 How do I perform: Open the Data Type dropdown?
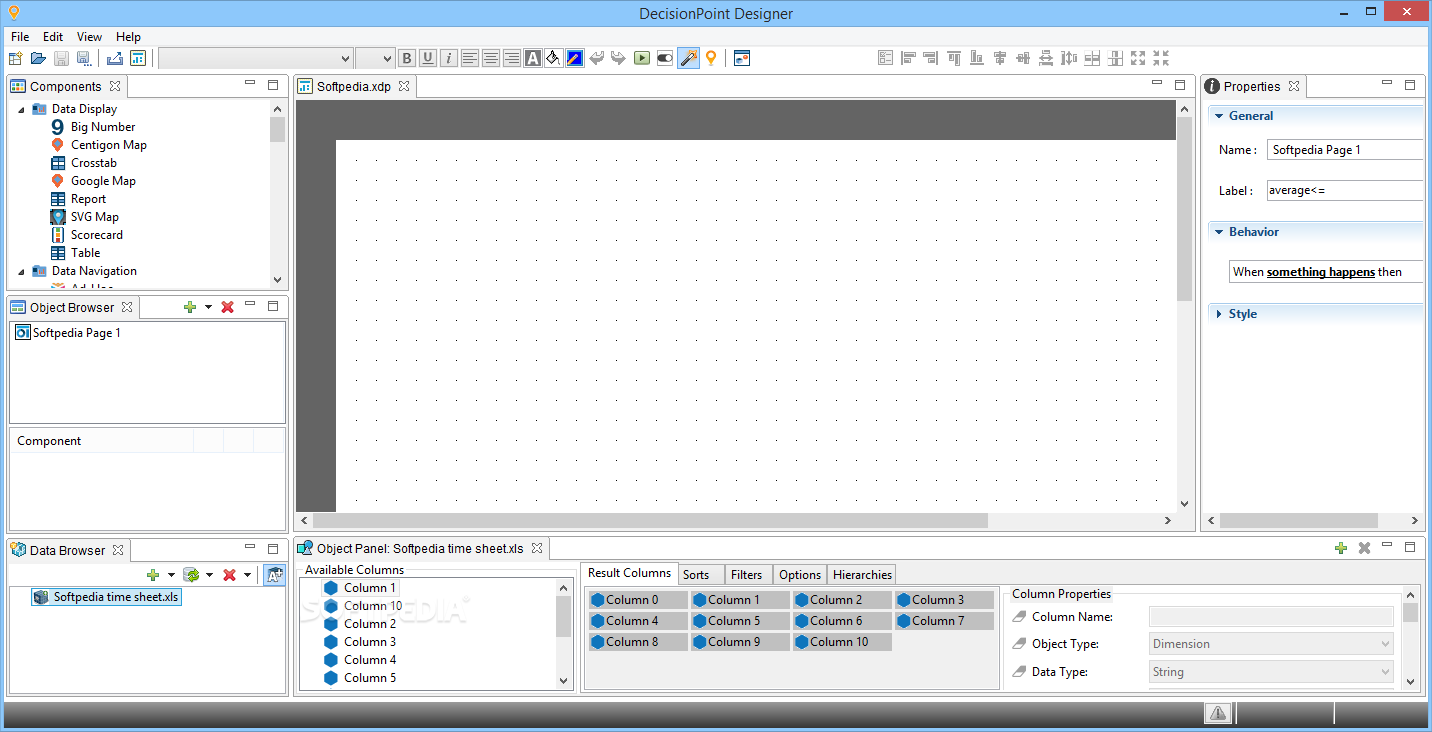1271,672
